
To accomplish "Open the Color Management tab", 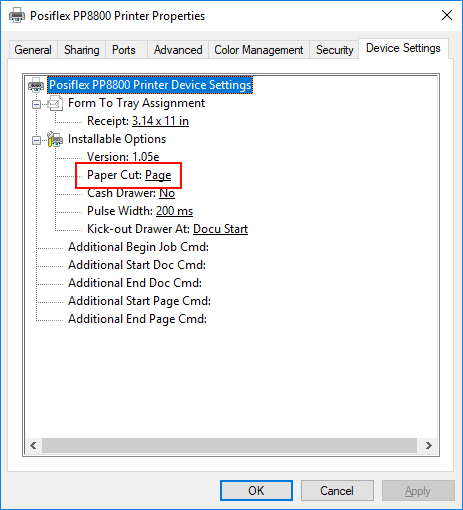I will pos(259,50).
